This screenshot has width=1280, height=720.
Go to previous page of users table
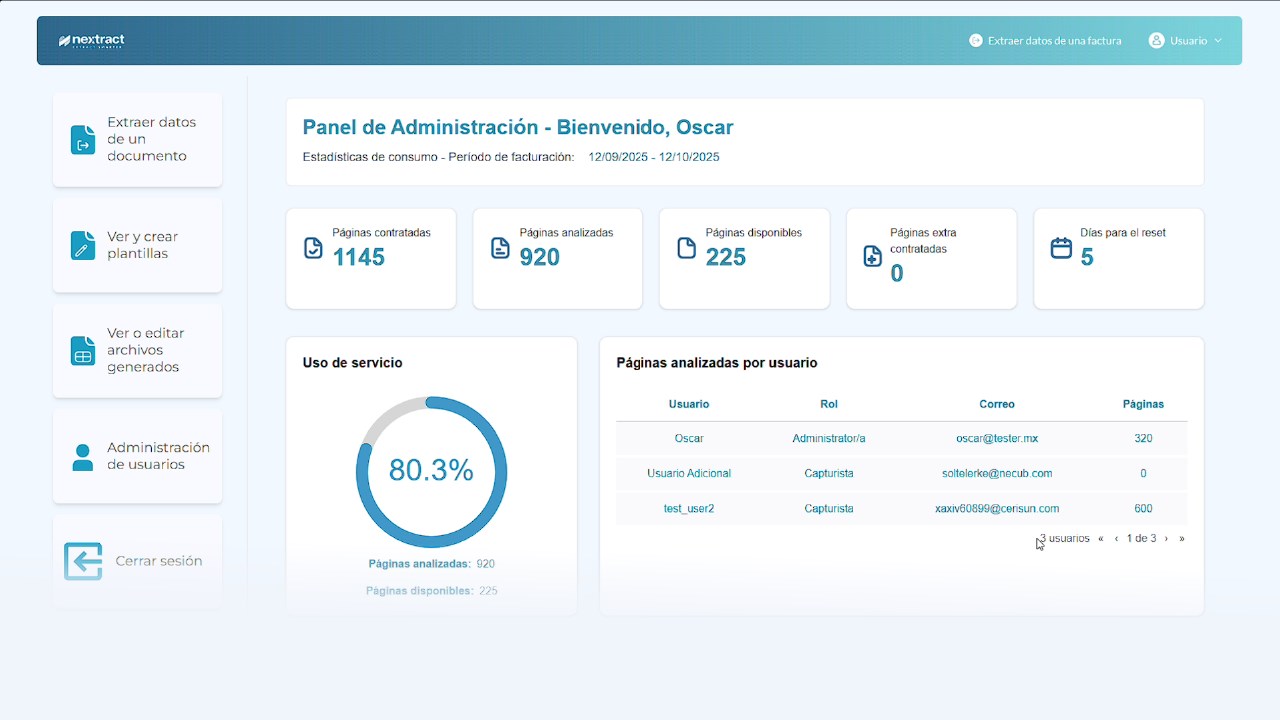pos(1116,539)
